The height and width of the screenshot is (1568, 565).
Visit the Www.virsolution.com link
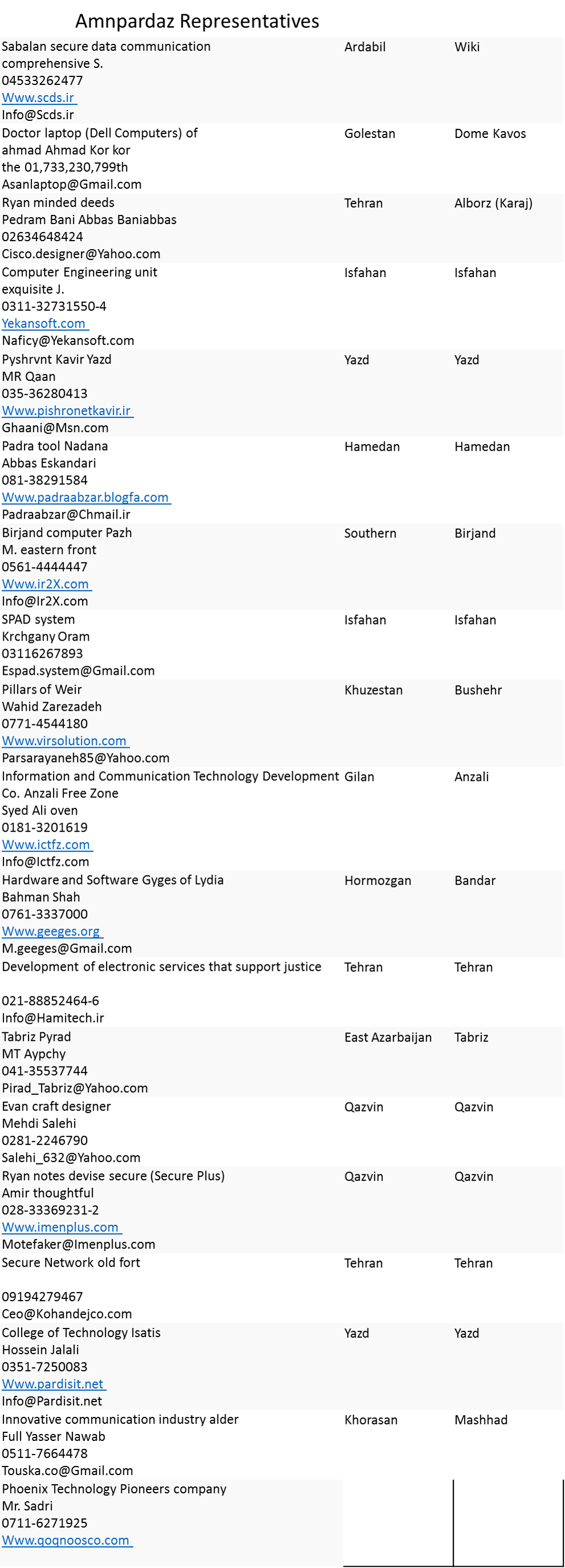64,741
